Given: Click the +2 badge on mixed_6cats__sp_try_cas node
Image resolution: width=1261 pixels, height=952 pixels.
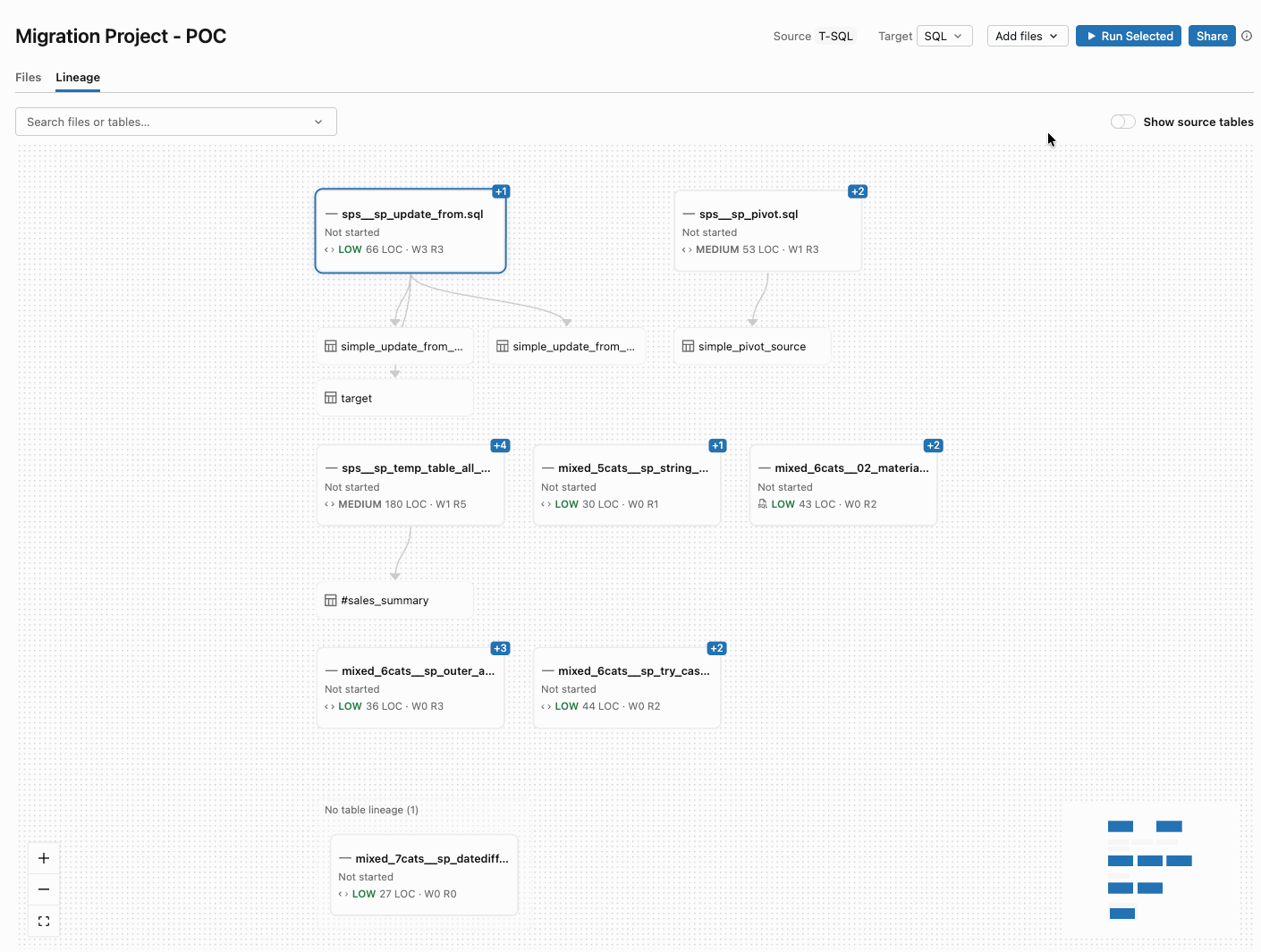Looking at the screenshot, I should [x=716, y=648].
